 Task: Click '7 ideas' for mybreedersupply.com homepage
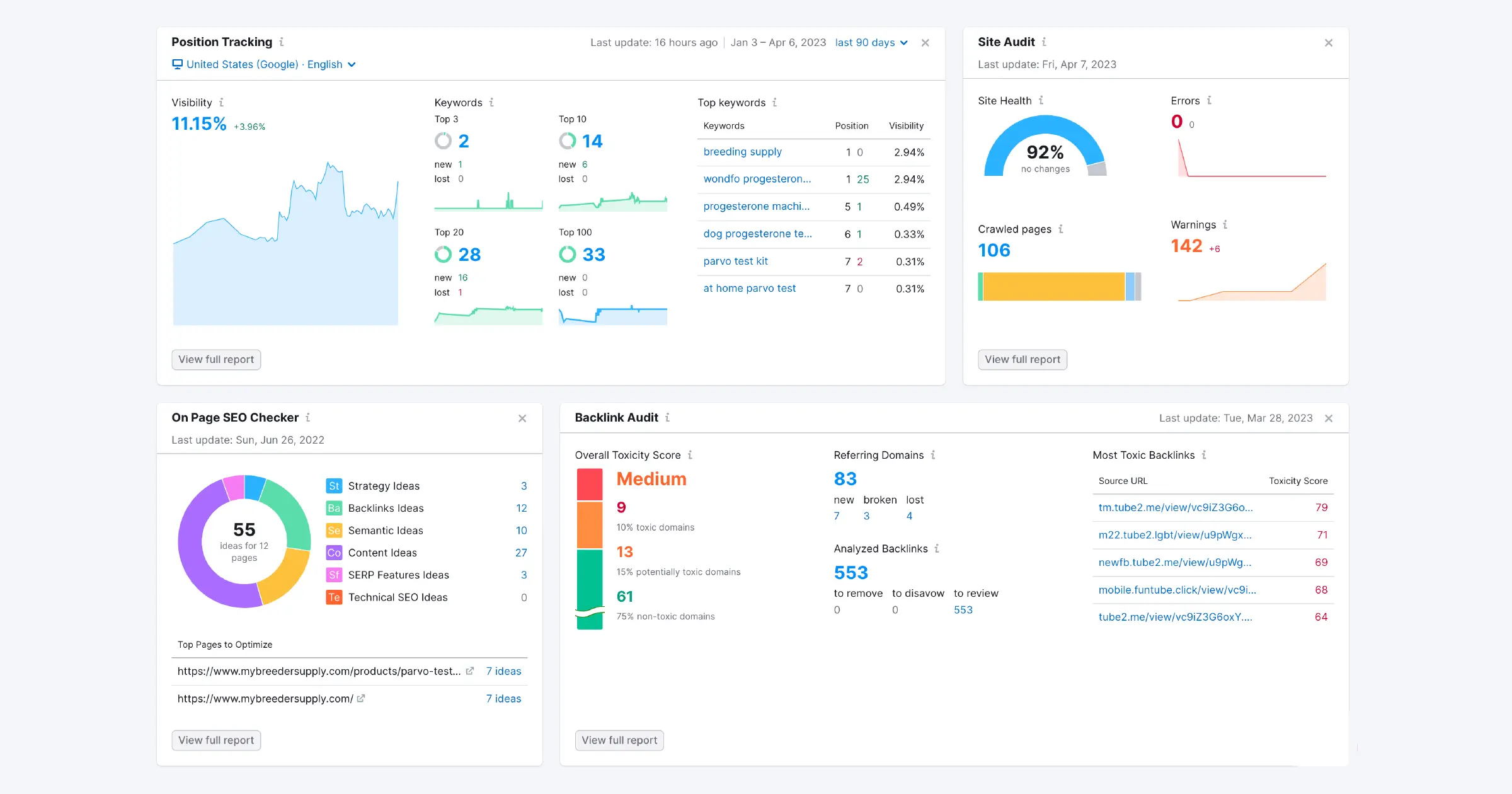(503, 699)
